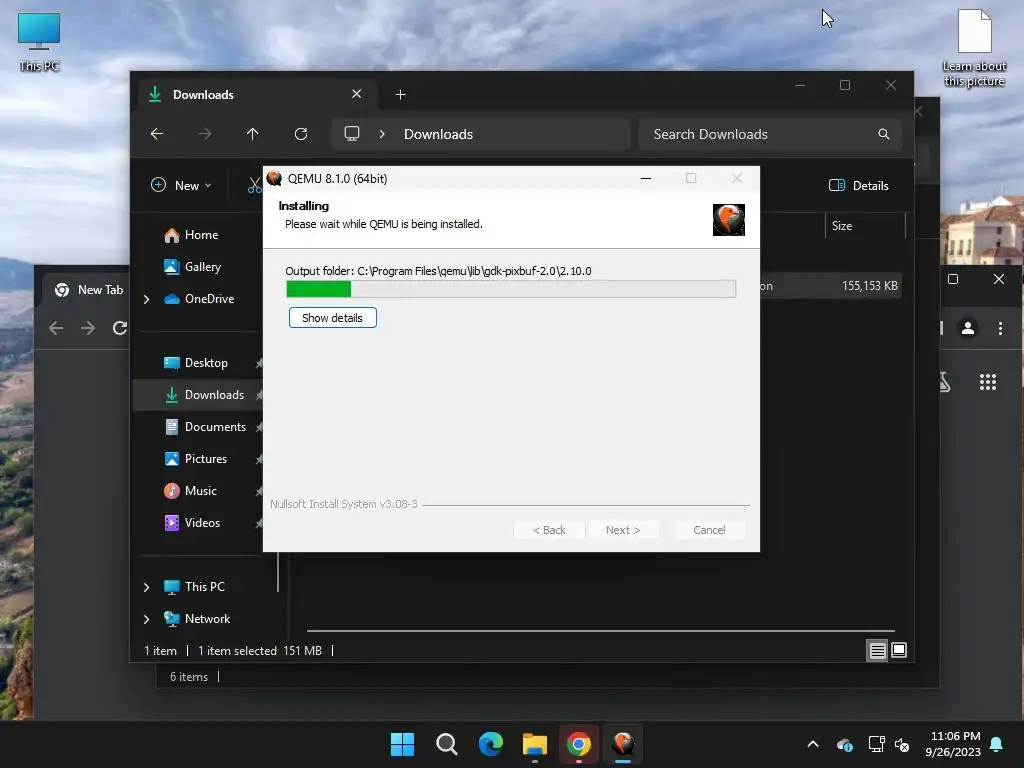Open clock showing 11:06 PM
Screen dimensions: 1024x768
(x=953, y=744)
